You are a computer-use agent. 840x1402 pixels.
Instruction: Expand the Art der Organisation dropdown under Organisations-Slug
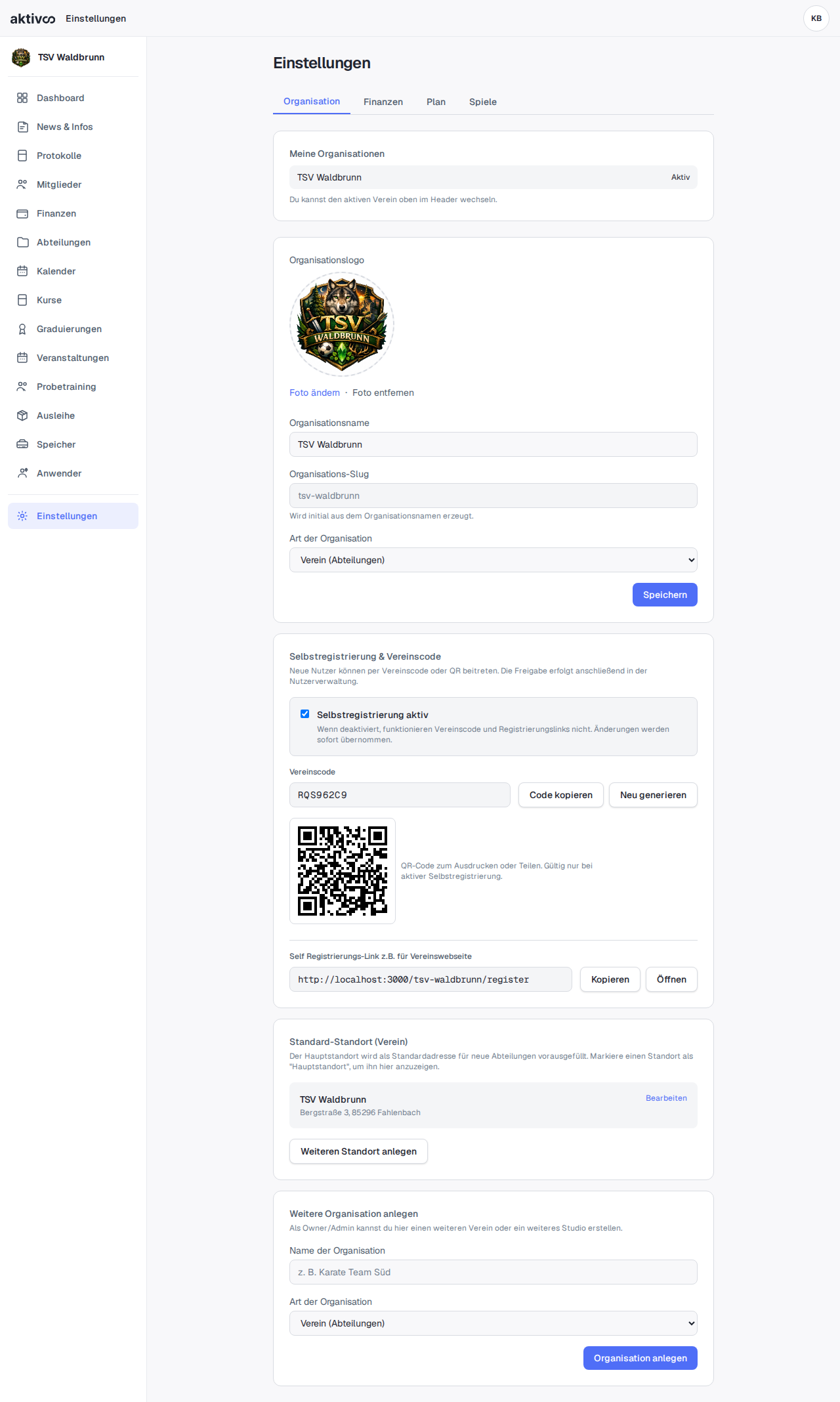[493, 560]
